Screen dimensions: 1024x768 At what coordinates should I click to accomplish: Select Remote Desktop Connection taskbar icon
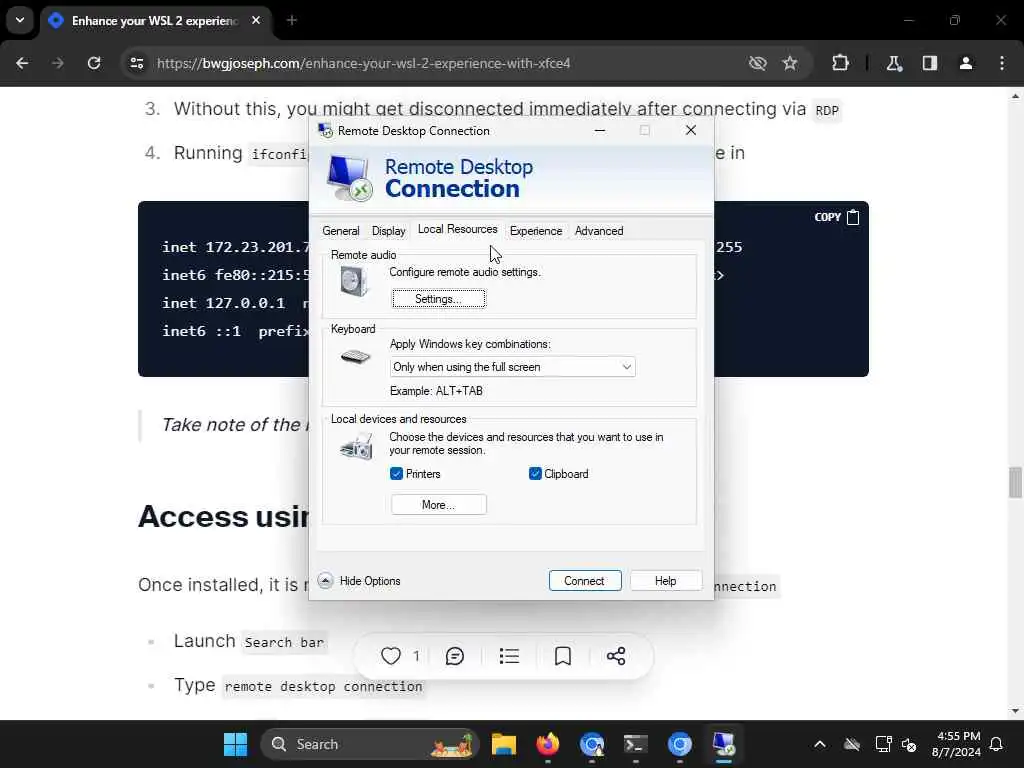724,744
